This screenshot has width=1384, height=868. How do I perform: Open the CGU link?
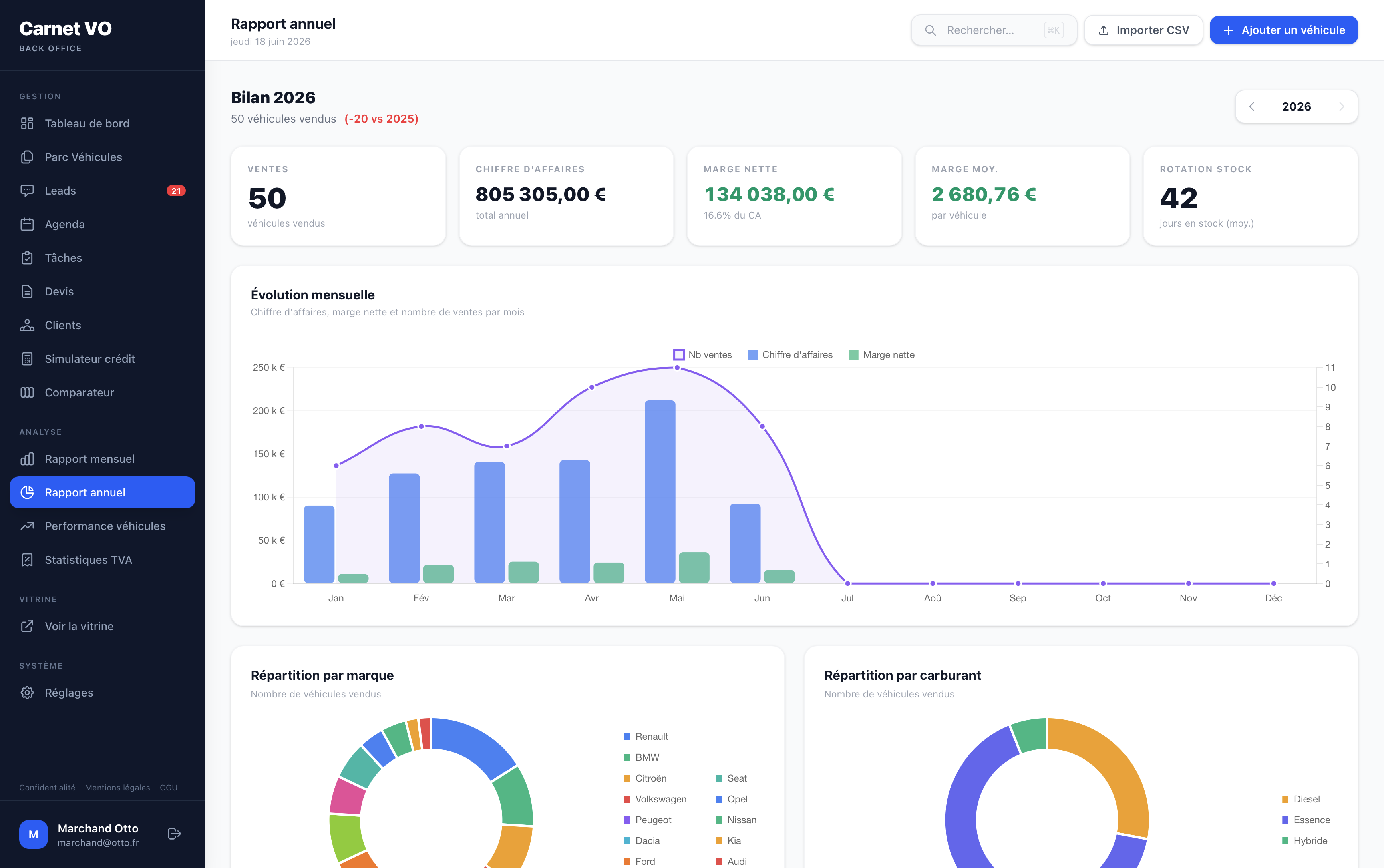(169, 788)
